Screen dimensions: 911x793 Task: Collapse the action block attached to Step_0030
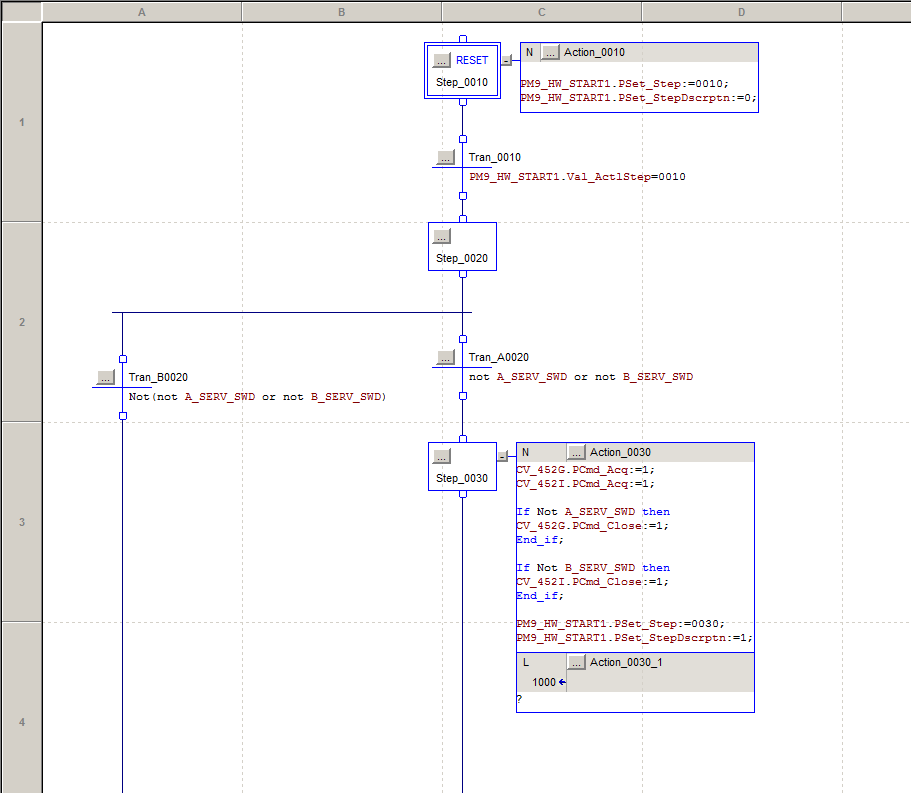click(x=502, y=456)
